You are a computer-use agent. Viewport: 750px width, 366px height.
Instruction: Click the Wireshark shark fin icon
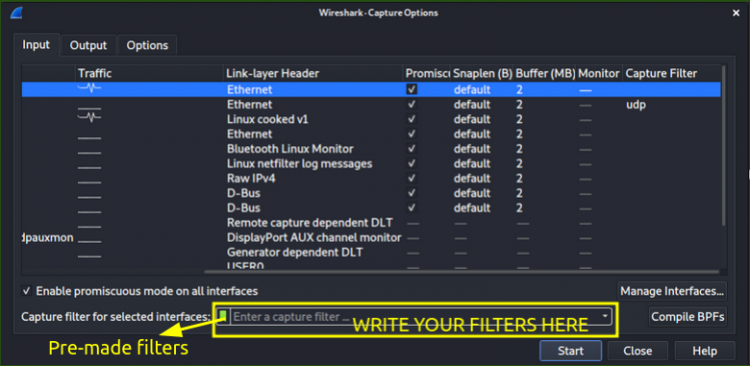(16, 13)
